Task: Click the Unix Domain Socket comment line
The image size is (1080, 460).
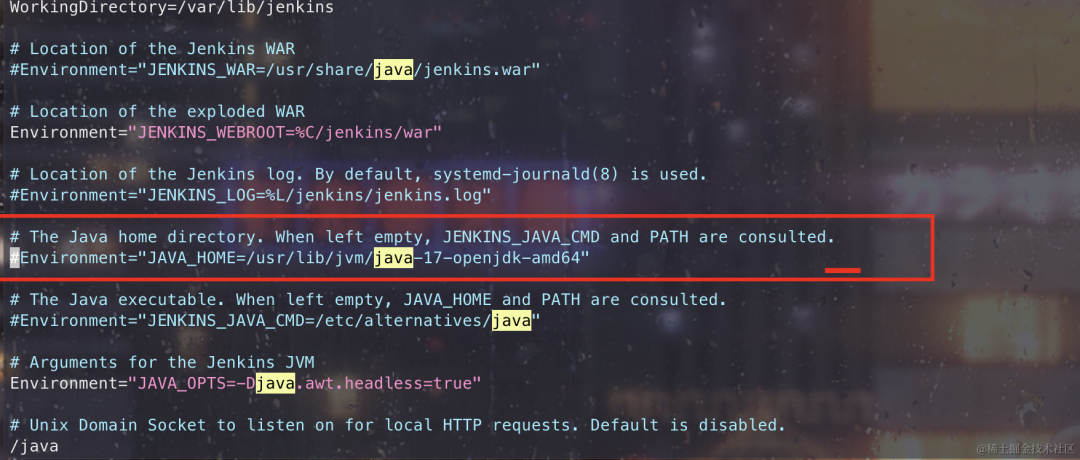Action: [397, 425]
